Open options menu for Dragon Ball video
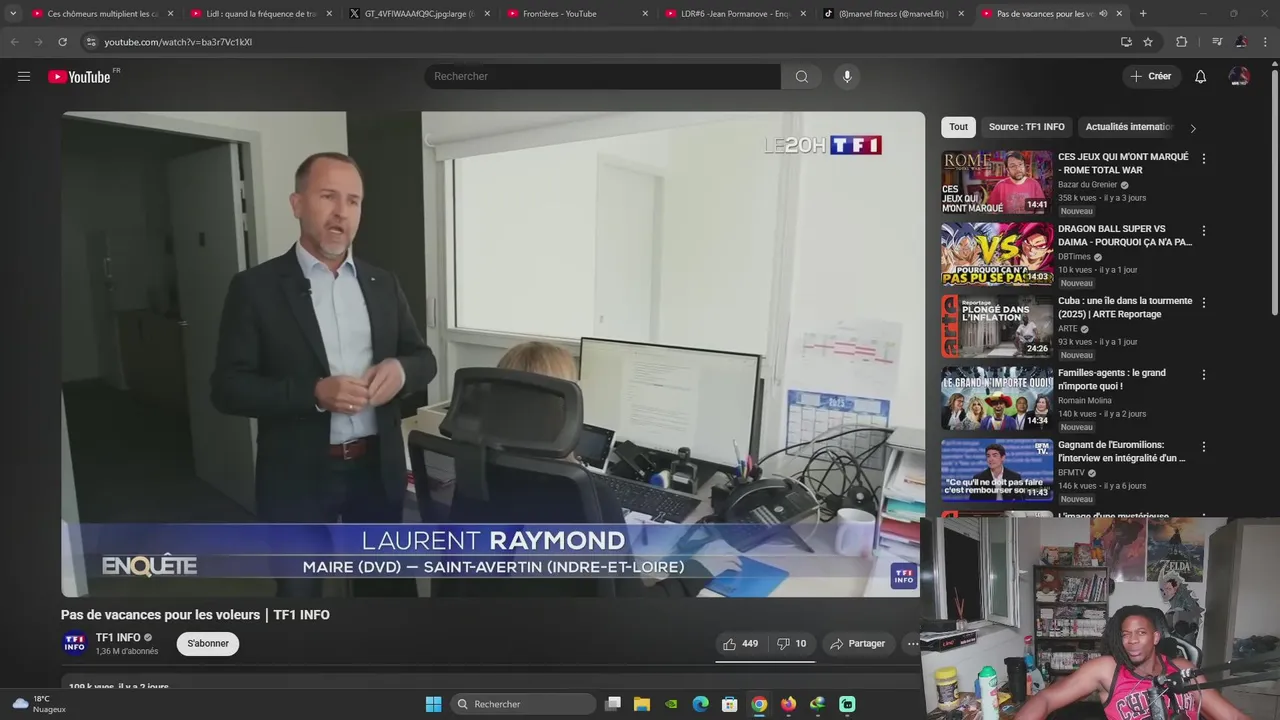The image size is (1280, 720). [1204, 231]
